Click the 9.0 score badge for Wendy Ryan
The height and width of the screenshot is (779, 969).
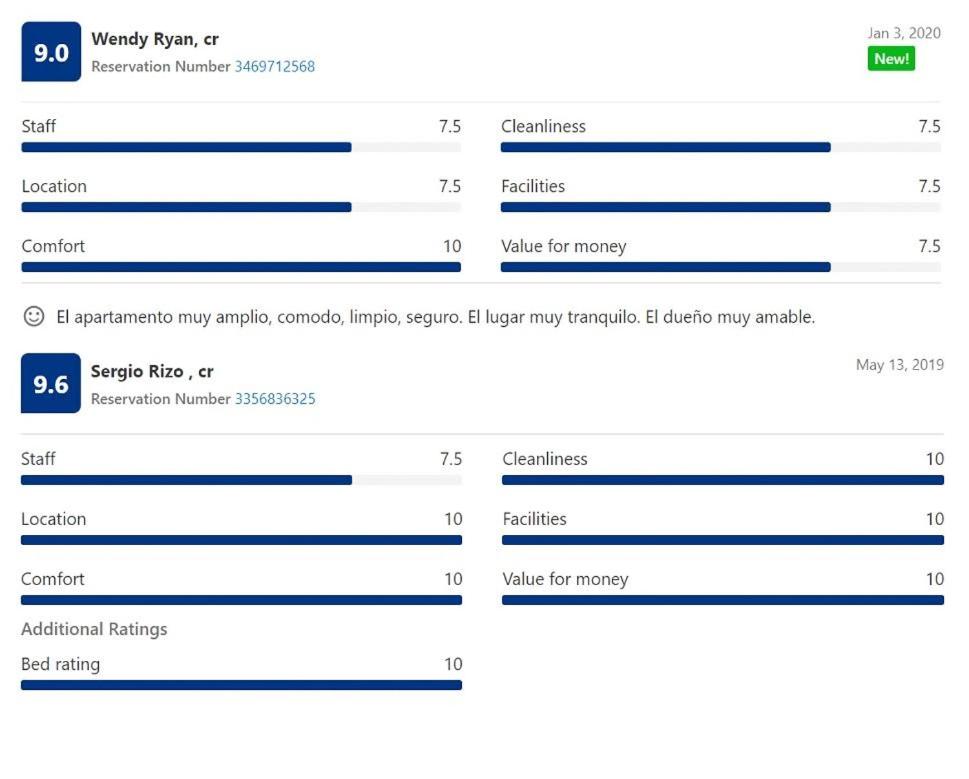coord(51,52)
